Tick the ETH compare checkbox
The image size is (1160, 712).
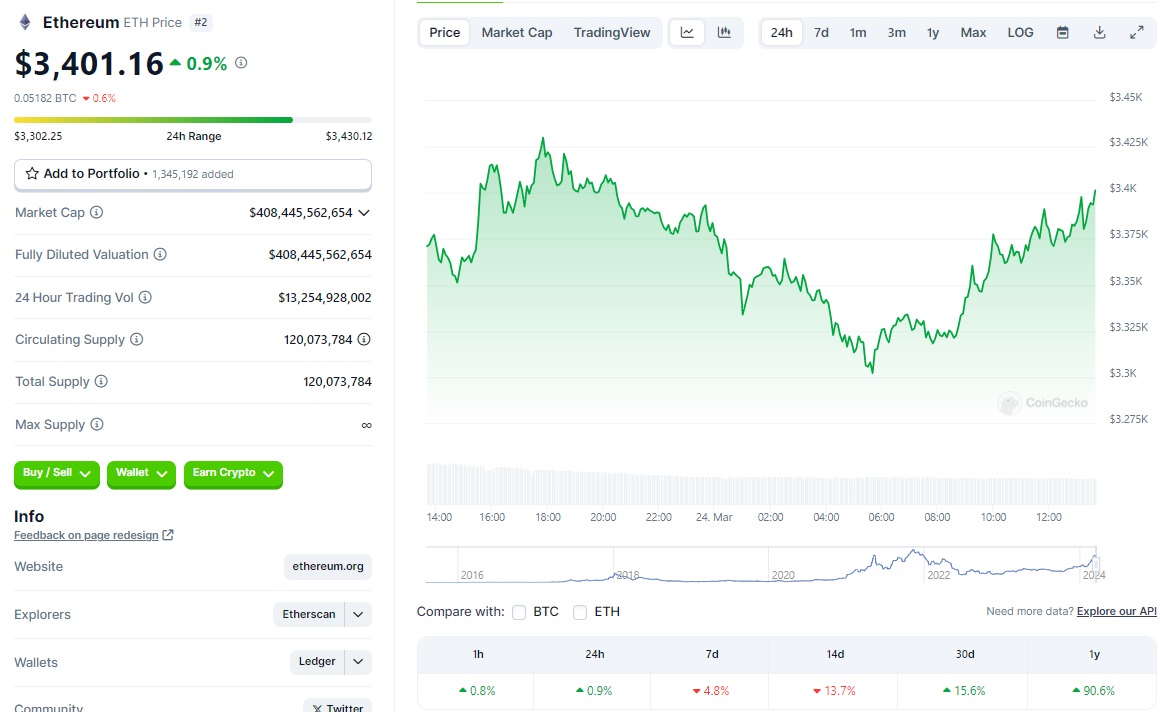pos(580,612)
